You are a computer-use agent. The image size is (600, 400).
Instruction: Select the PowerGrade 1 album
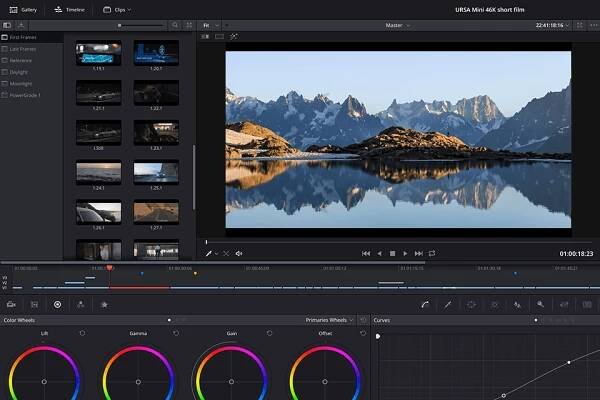tap(31, 95)
